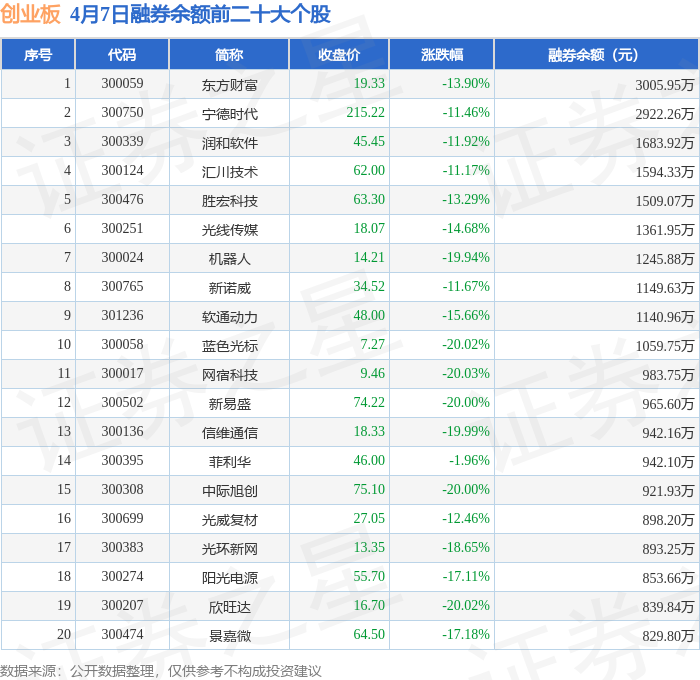The height and width of the screenshot is (680, 700).
Task: Click closing price 16.70
Action: click(369, 606)
